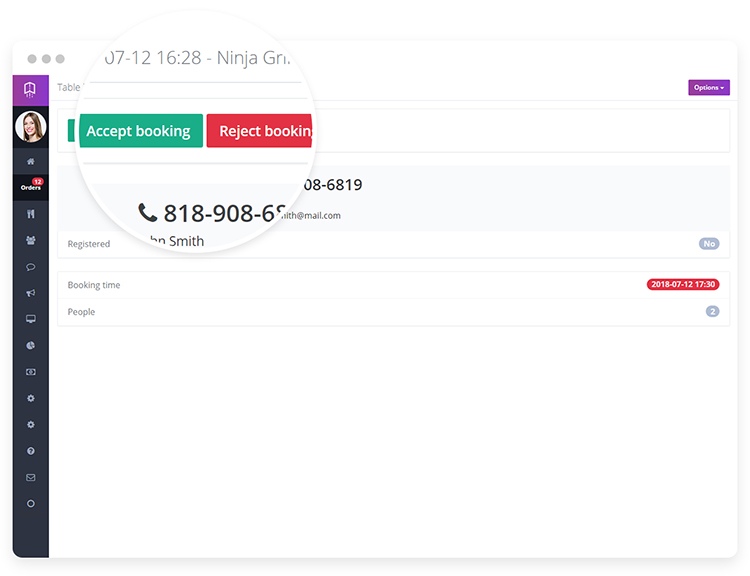Open the question mark help icon
750x576 pixels.
(31, 451)
